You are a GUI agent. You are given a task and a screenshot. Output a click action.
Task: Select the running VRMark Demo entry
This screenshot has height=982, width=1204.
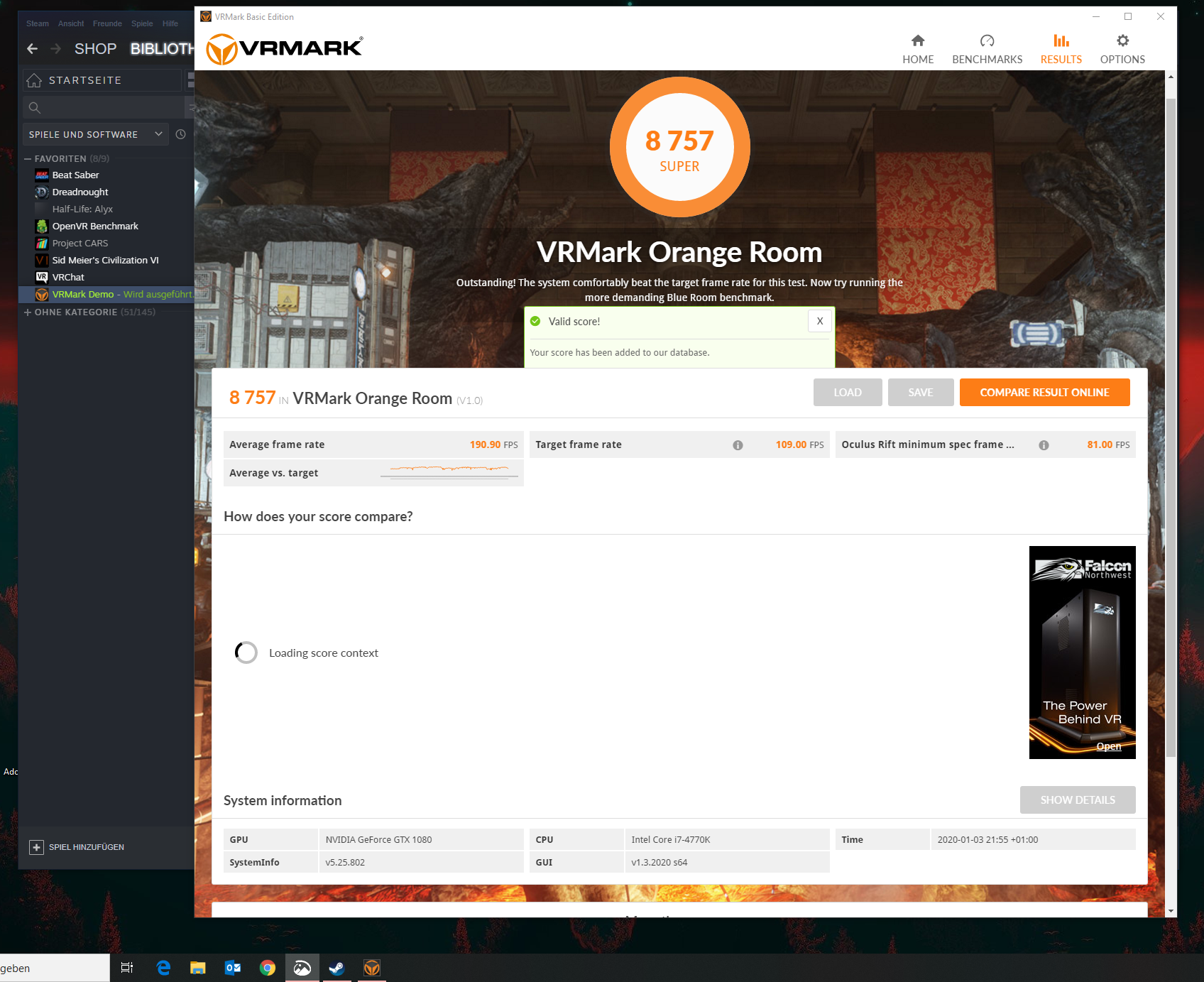coord(106,294)
